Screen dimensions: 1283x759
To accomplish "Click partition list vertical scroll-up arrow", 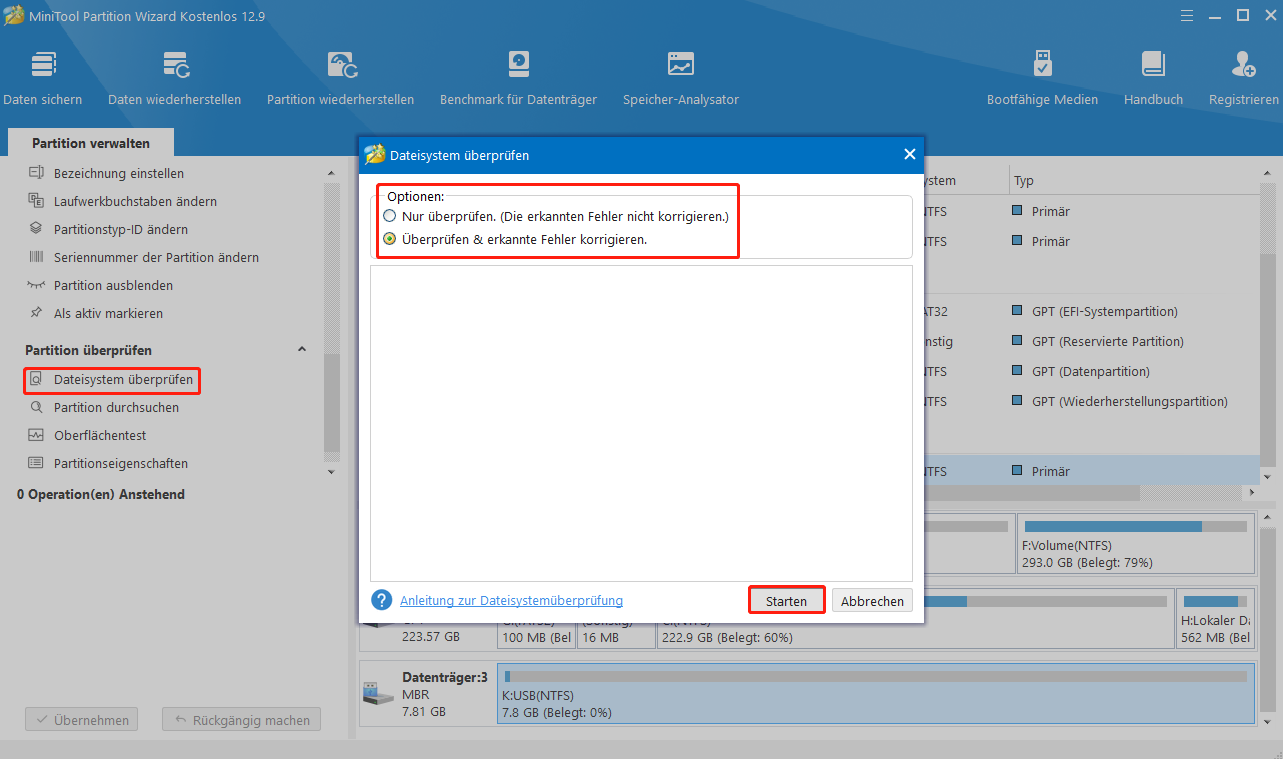I will click(1268, 173).
